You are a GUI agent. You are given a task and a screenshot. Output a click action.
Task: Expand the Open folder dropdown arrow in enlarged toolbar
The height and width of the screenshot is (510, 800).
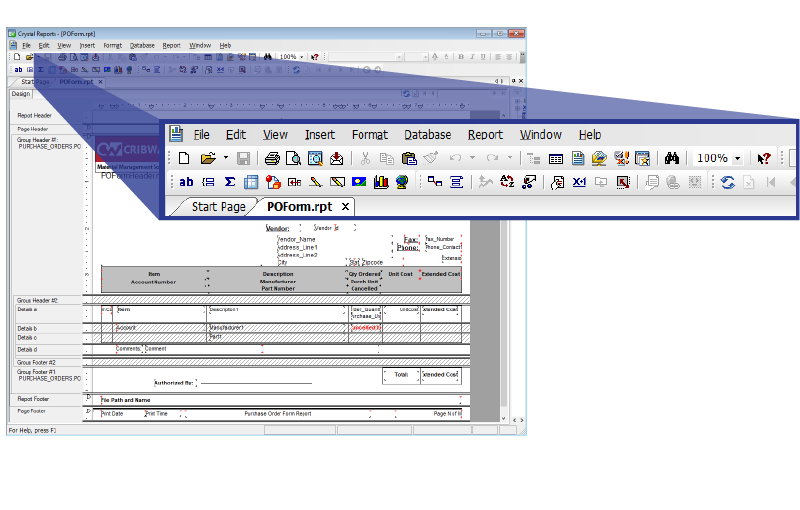point(226,158)
